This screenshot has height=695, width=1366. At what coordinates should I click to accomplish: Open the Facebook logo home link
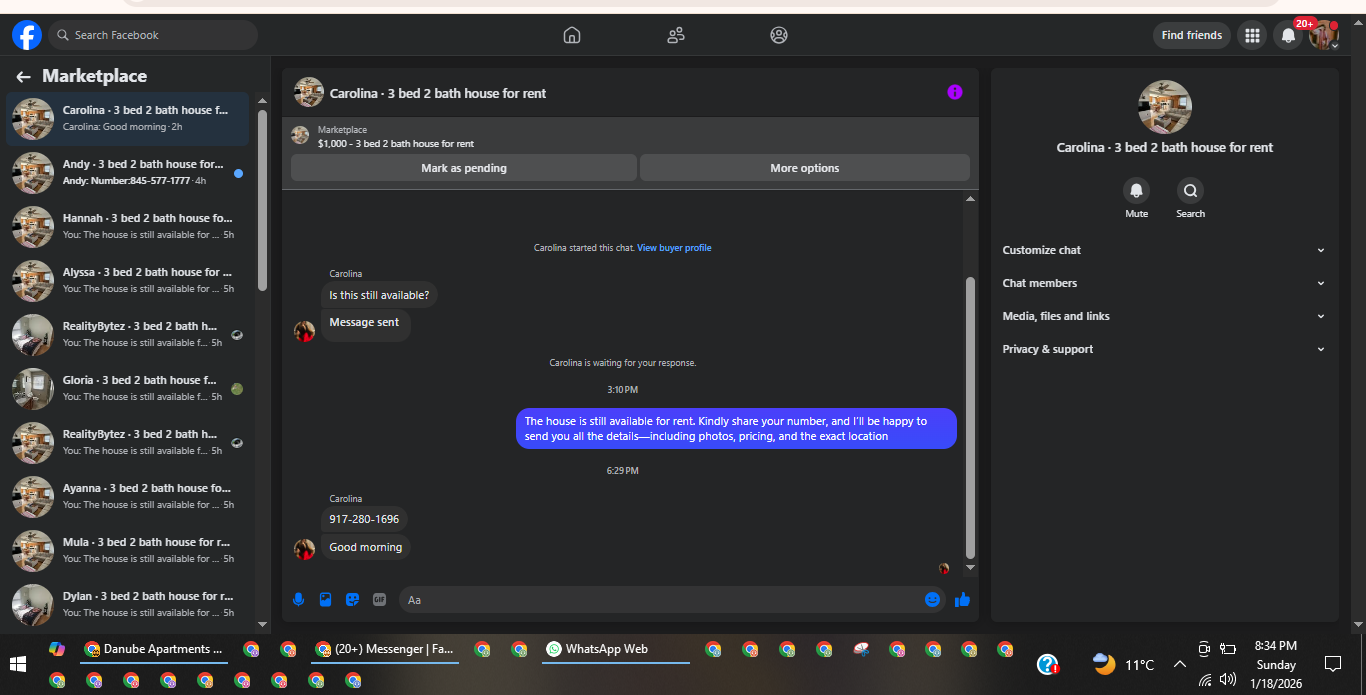pyautogui.click(x=27, y=36)
